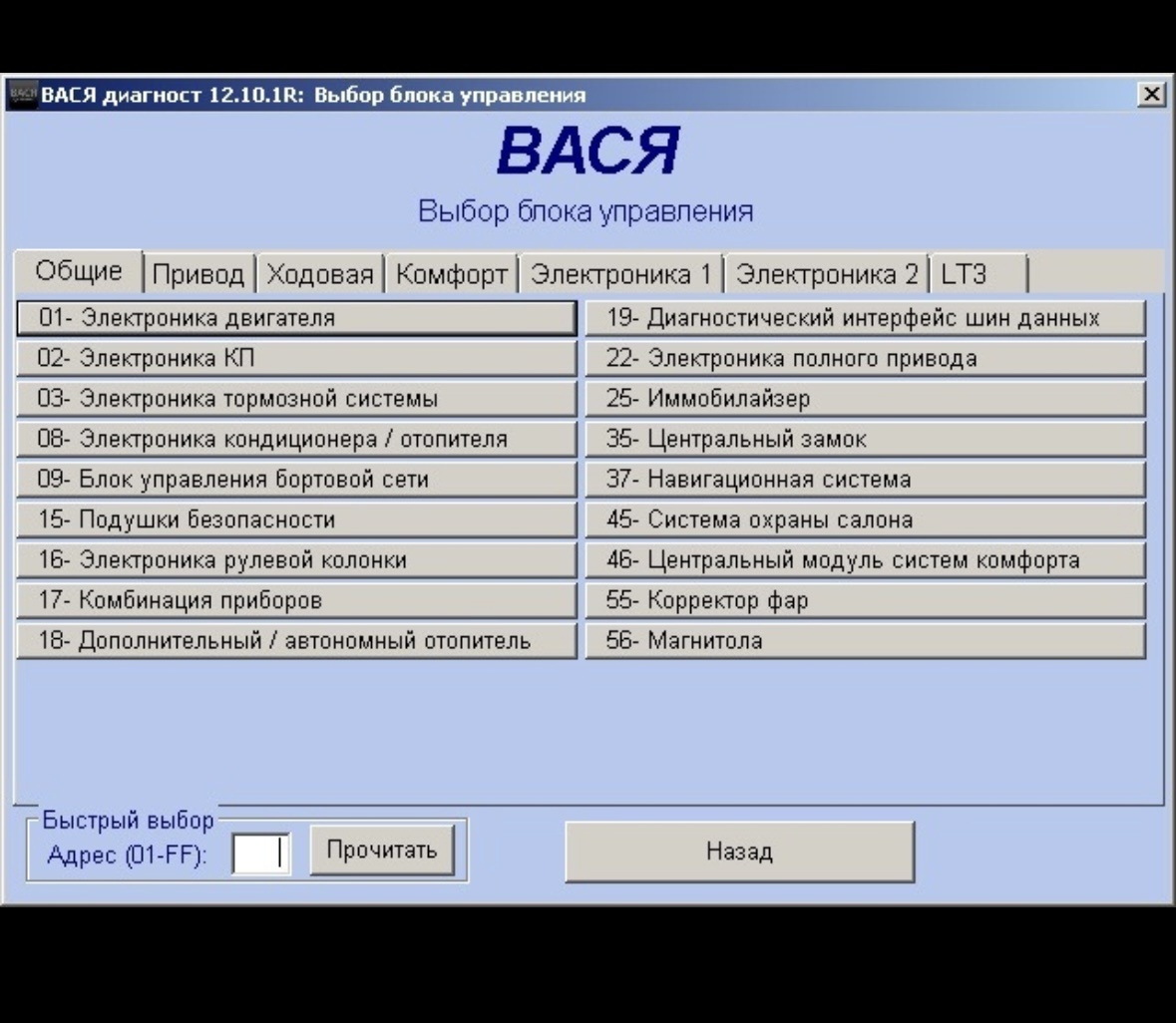
Task: Switch to the Общие tab
Action: 79,271
